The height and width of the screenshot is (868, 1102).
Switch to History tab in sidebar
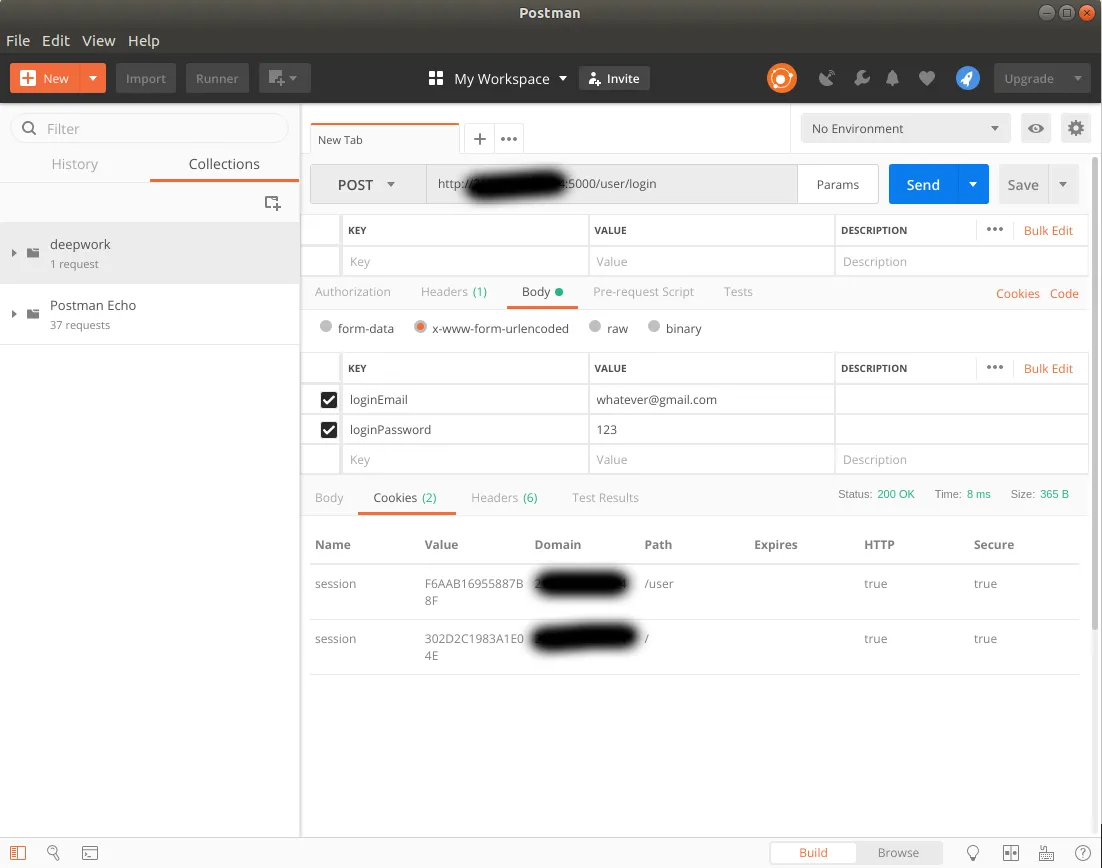[74, 164]
